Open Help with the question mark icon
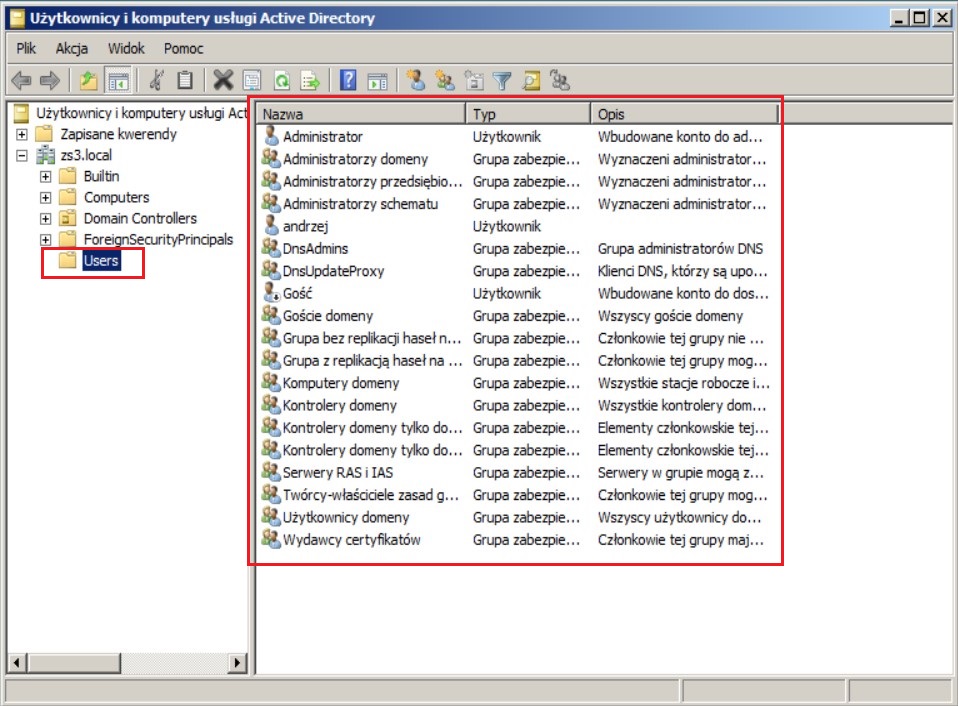This screenshot has width=958, height=706. click(x=348, y=80)
